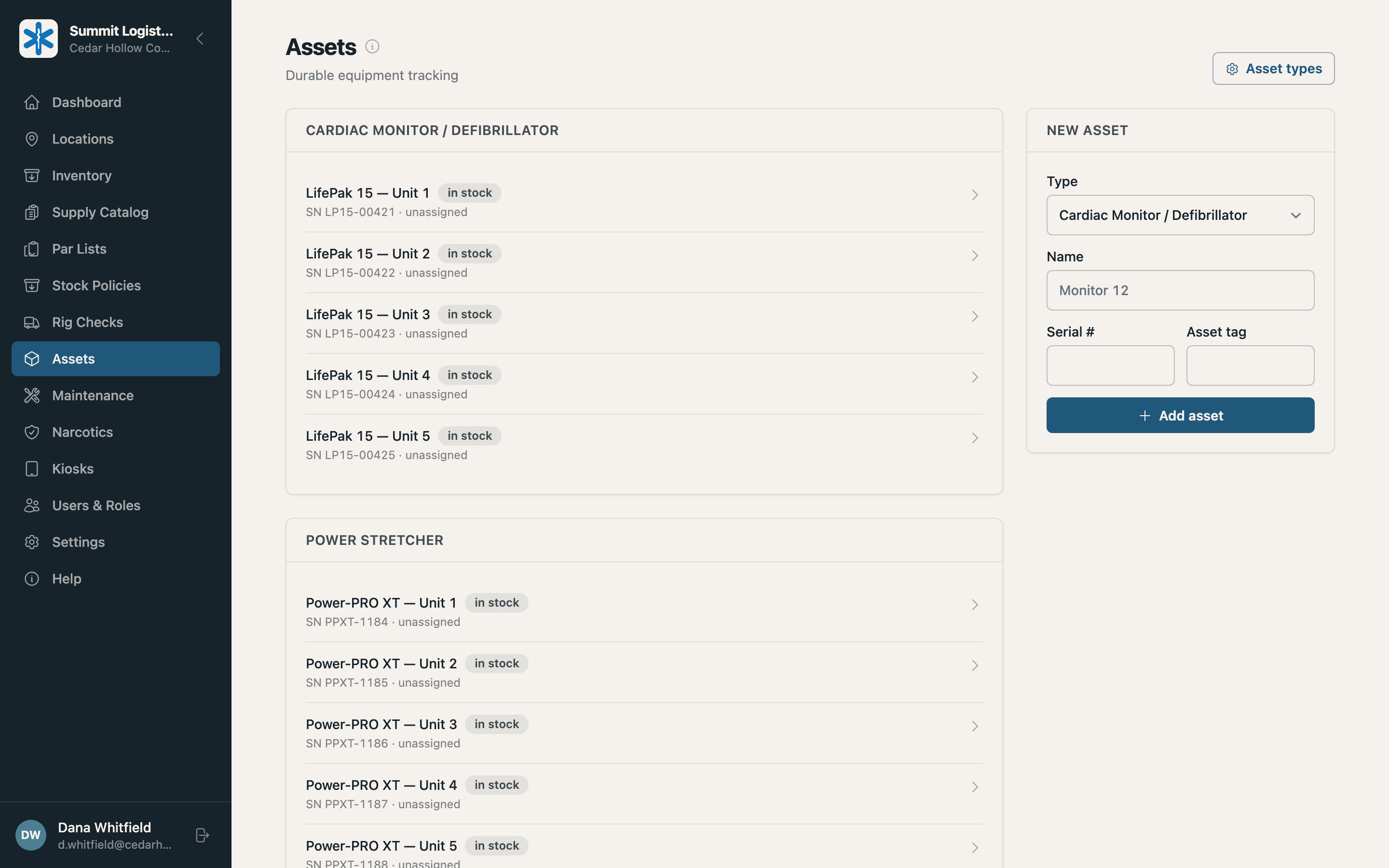
Task: Open Supply Catalog page
Action: [x=115, y=212]
